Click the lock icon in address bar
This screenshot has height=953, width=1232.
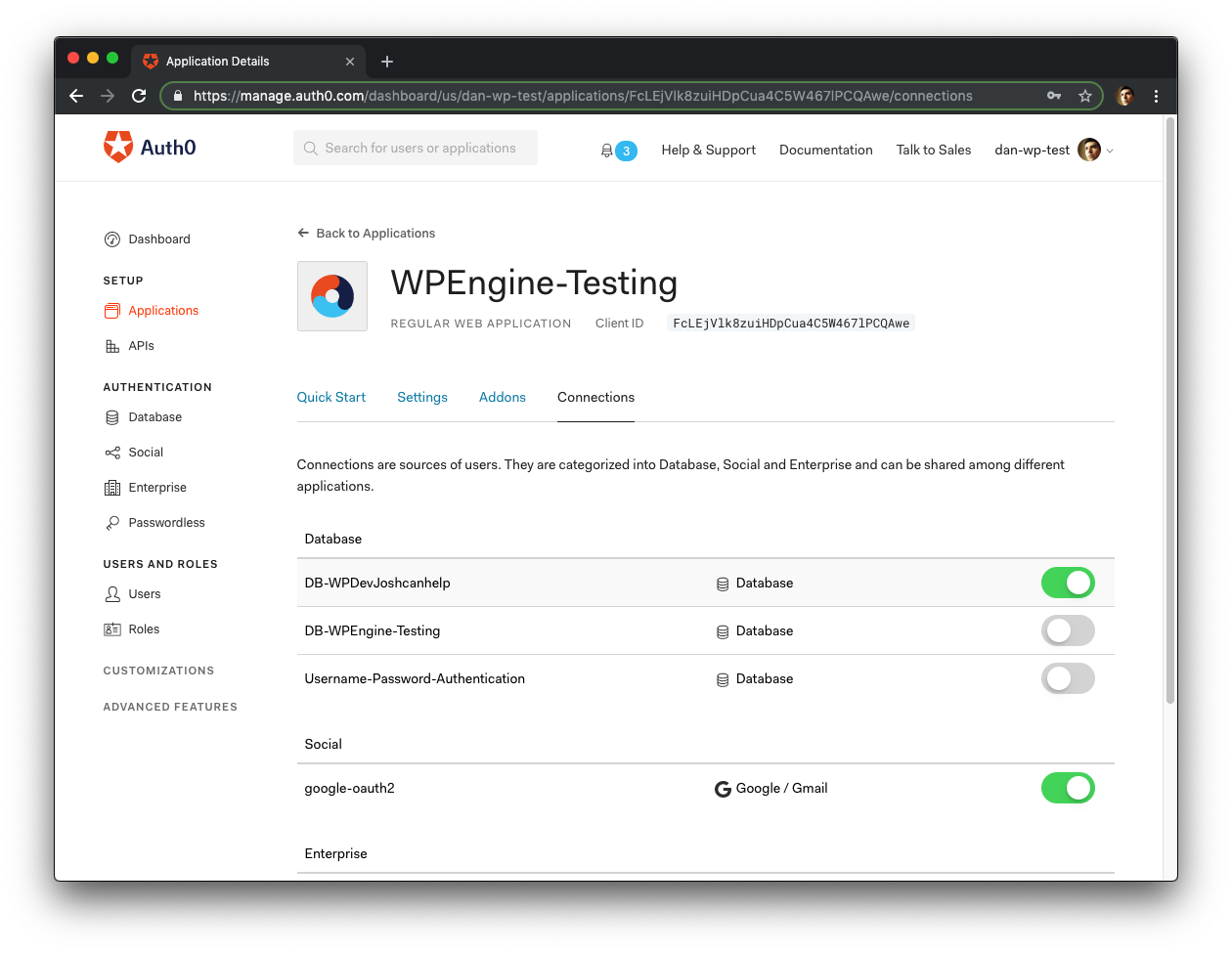177,96
